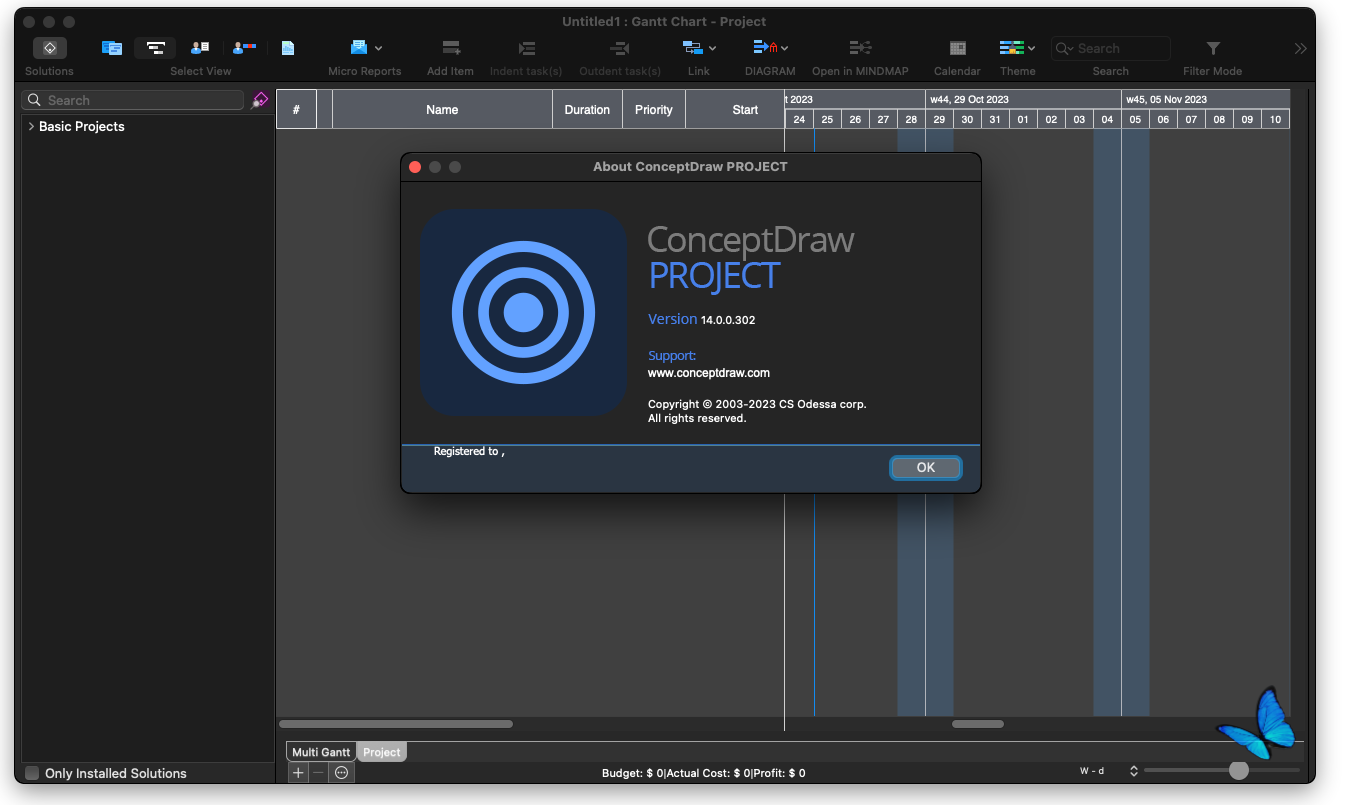1346x805 pixels.
Task: Click the # column header
Action: [296, 110]
